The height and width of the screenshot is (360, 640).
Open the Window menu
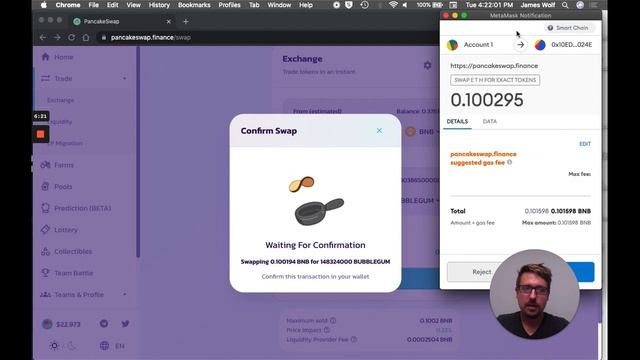(x=279, y=5)
